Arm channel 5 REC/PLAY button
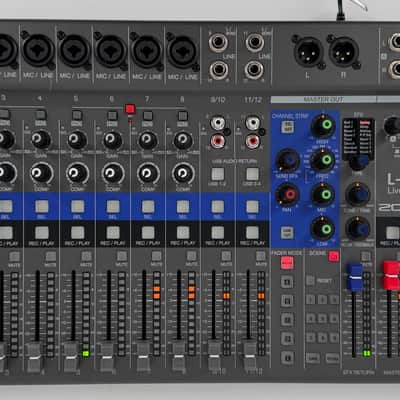 [78, 232]
